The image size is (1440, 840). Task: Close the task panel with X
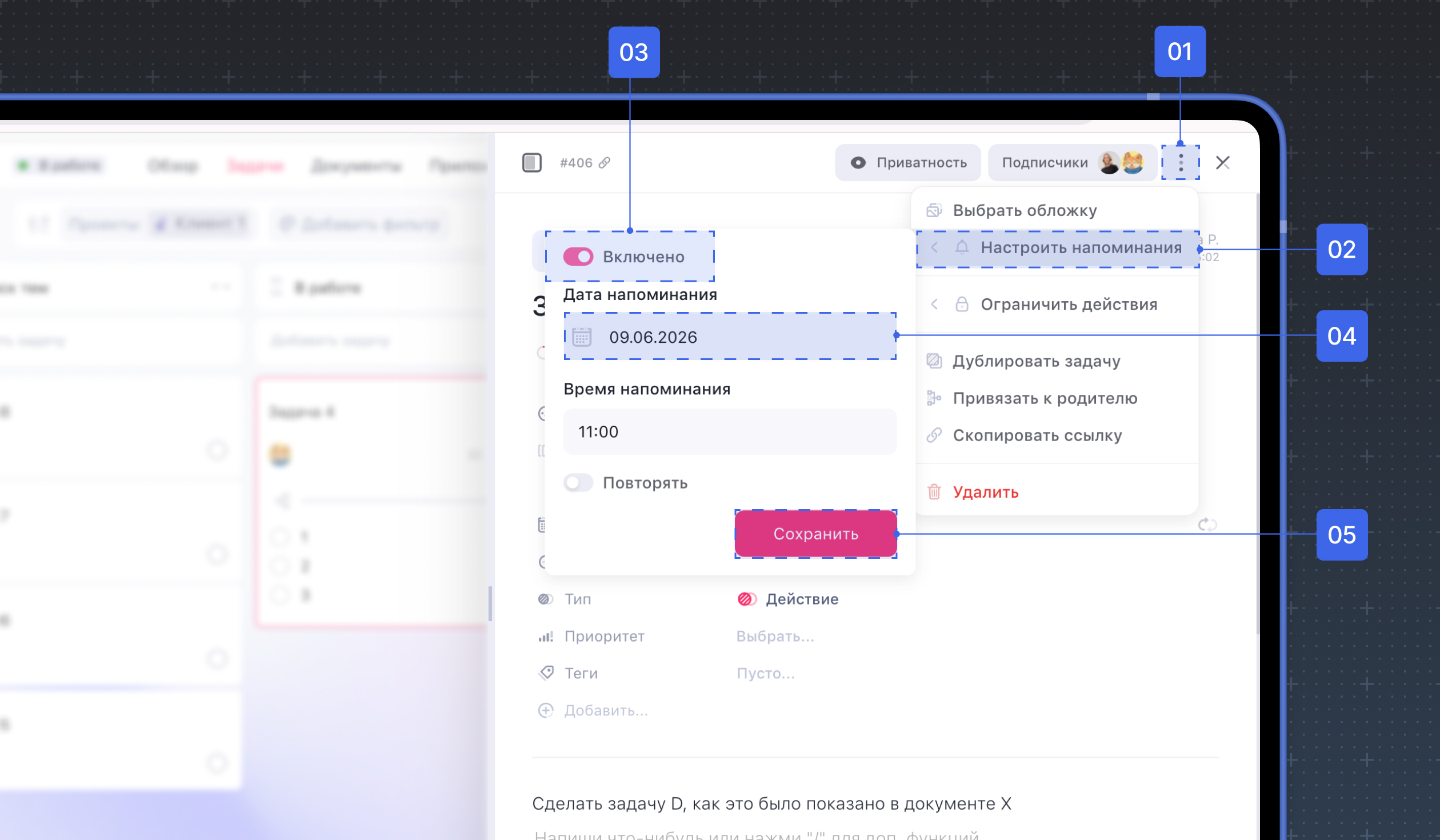pos(1222,163)
